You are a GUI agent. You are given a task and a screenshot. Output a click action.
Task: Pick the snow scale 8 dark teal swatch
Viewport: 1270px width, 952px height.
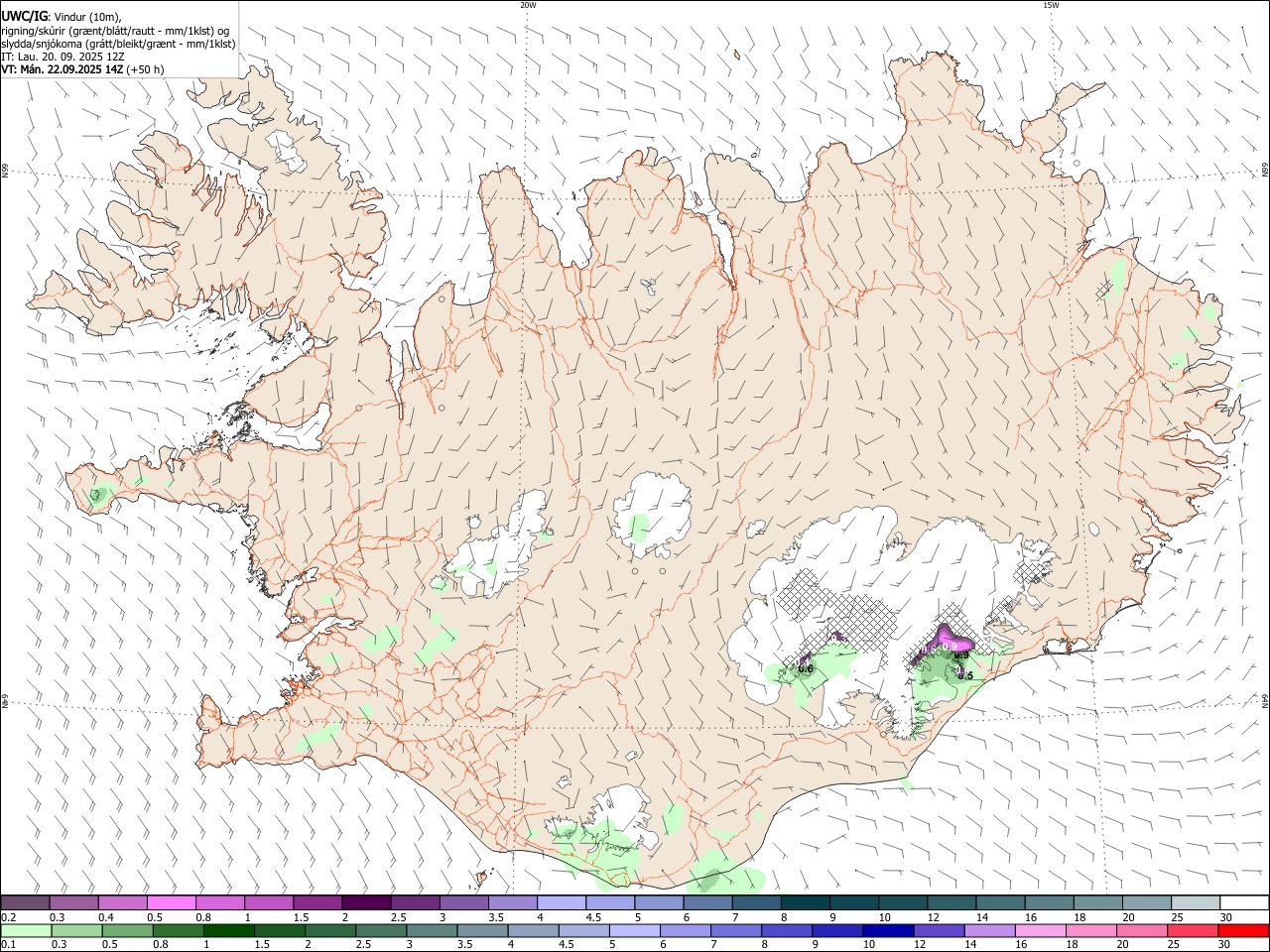[806, 902]
